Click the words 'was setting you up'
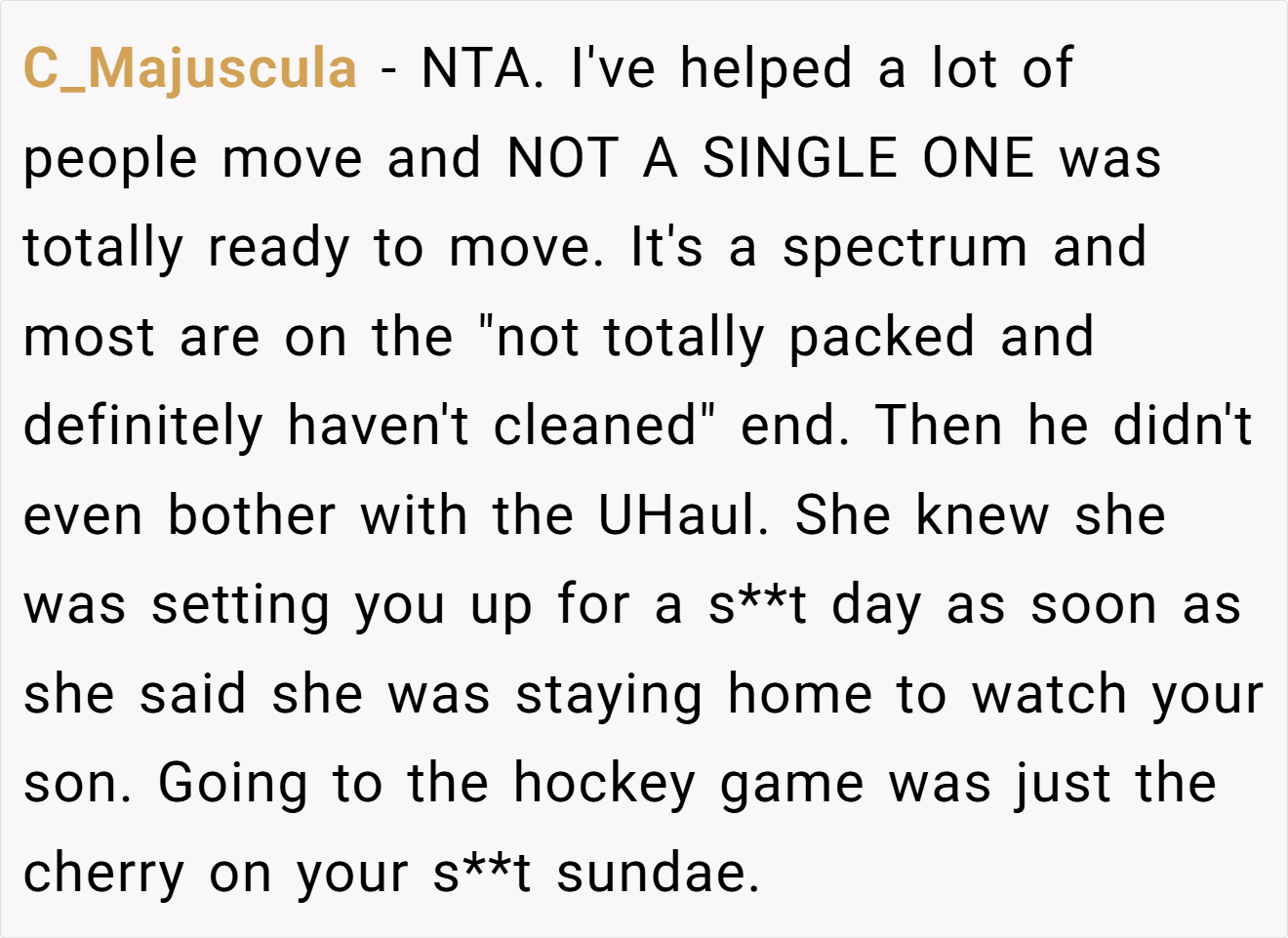The width and height of the screenshot is (1288, 938). [277, 605]
